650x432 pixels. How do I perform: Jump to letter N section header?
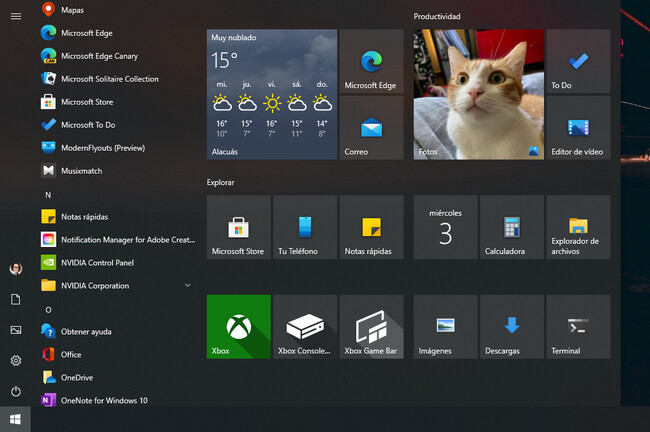48,195
